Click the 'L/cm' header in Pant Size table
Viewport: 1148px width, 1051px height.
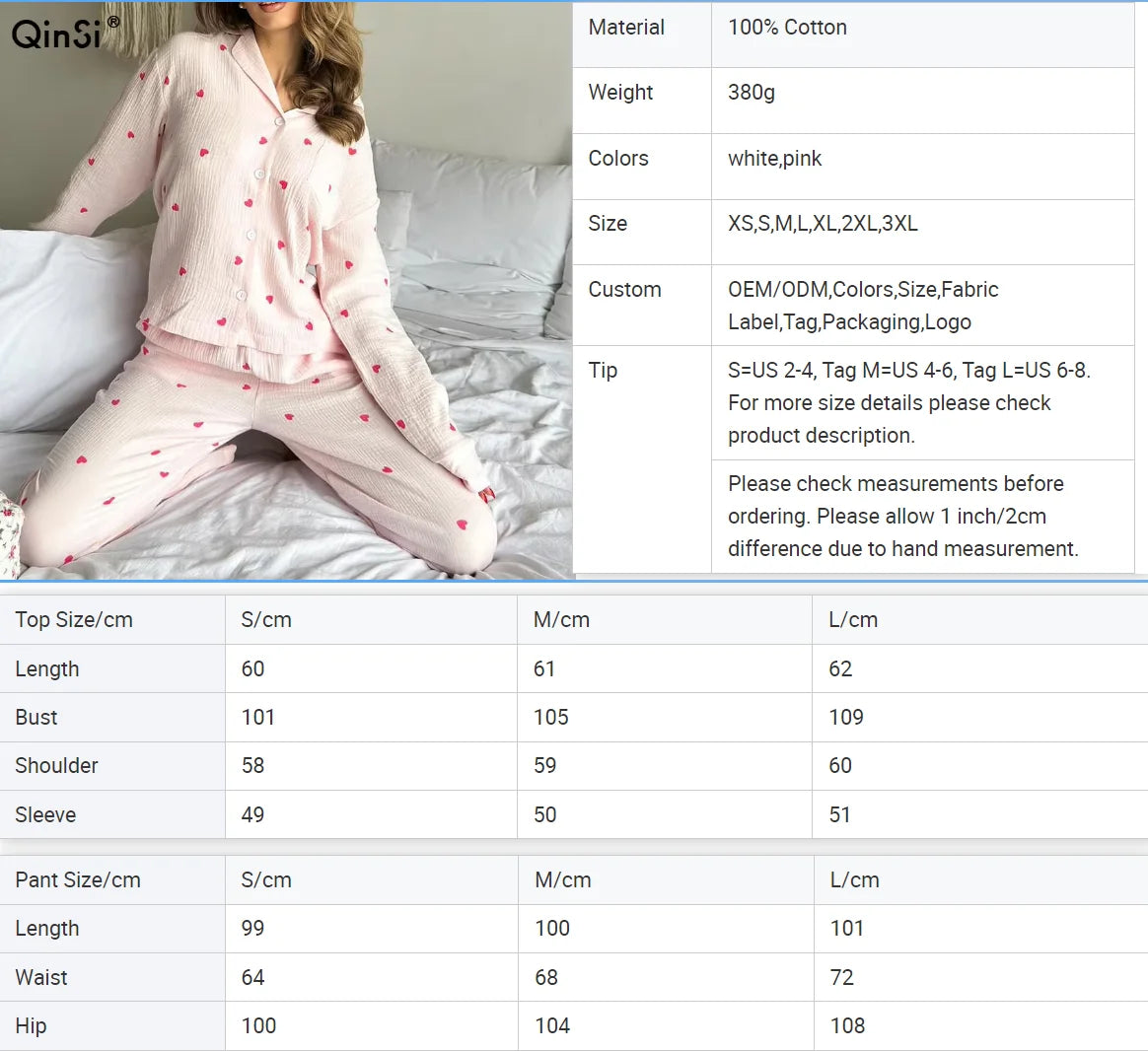tap(855, 879)
